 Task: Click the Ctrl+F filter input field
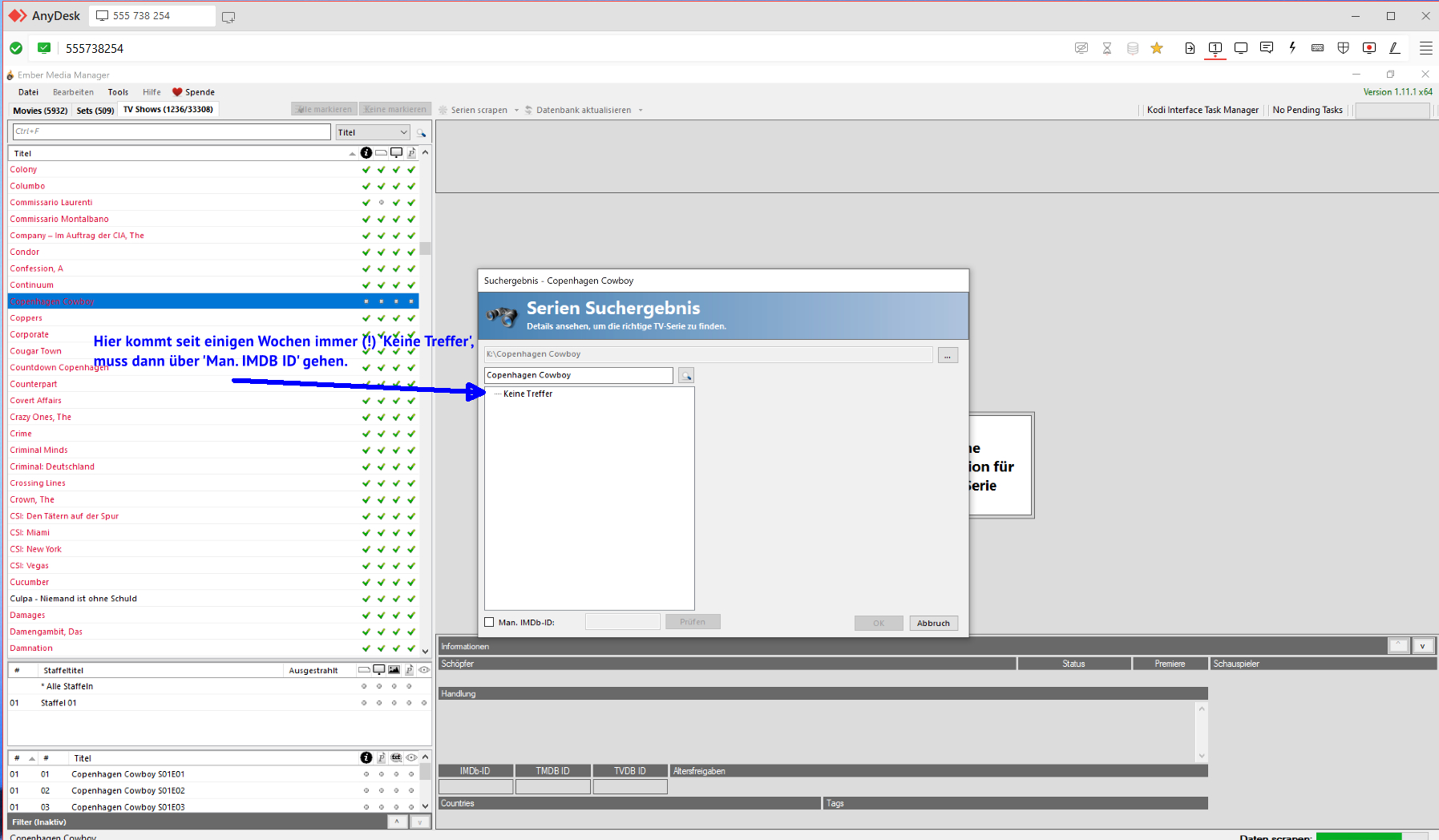click(172, 131)
